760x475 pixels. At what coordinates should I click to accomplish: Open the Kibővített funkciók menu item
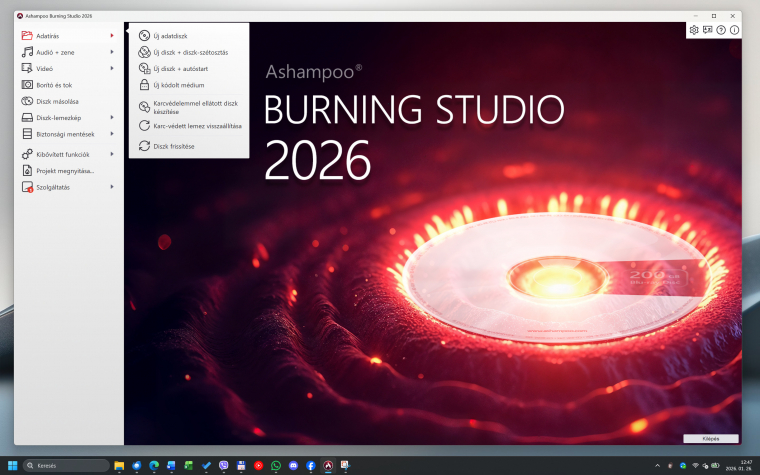click(63, 154)
